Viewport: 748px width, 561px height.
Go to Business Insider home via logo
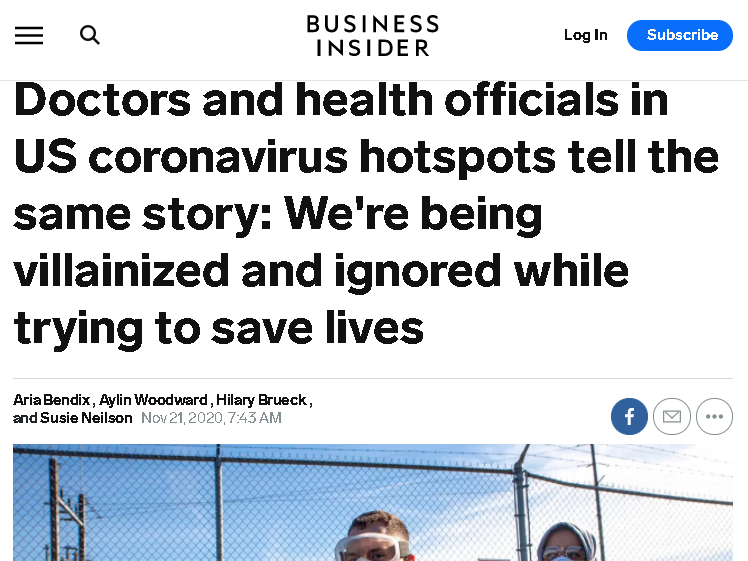pyautogui.click(x=373, y=36)
